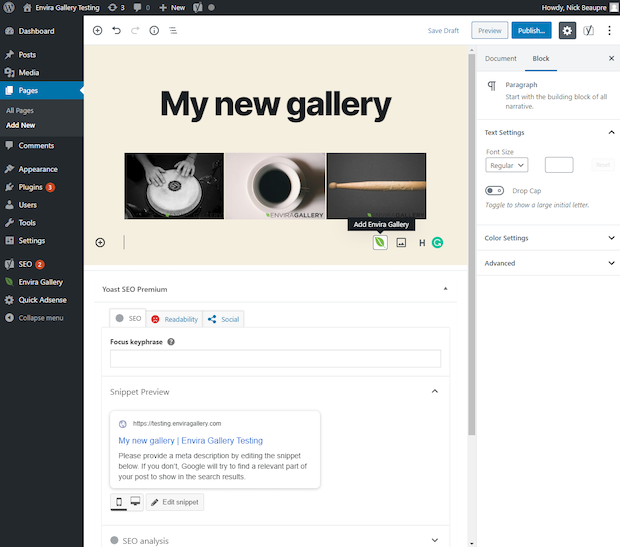Switch snippet to desktop preview
Image resolution: width=620 pixels, height=547 pixels.
pyautogui.click(x=135, y=502)
